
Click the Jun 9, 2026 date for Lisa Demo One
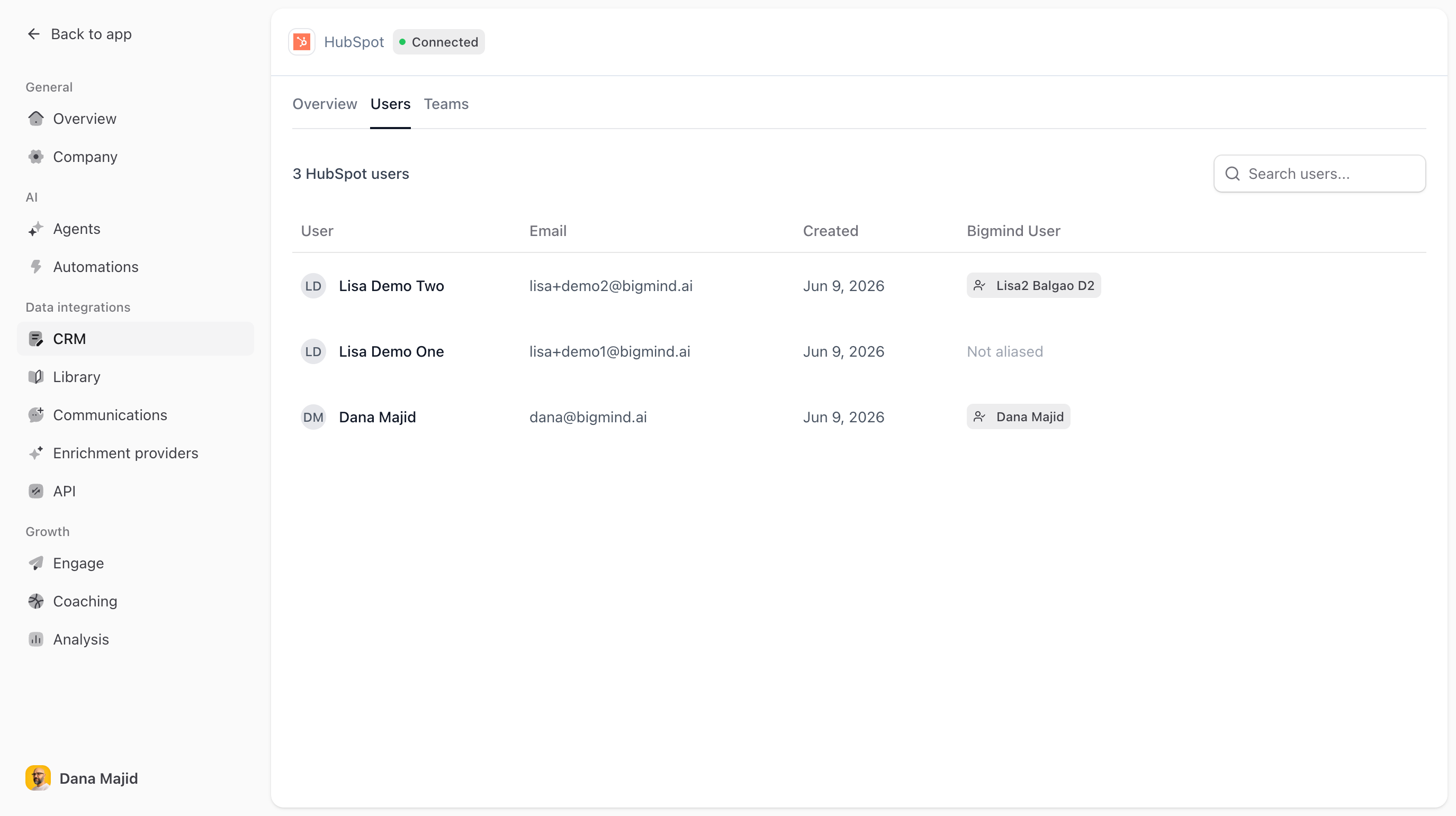(843, 351)
